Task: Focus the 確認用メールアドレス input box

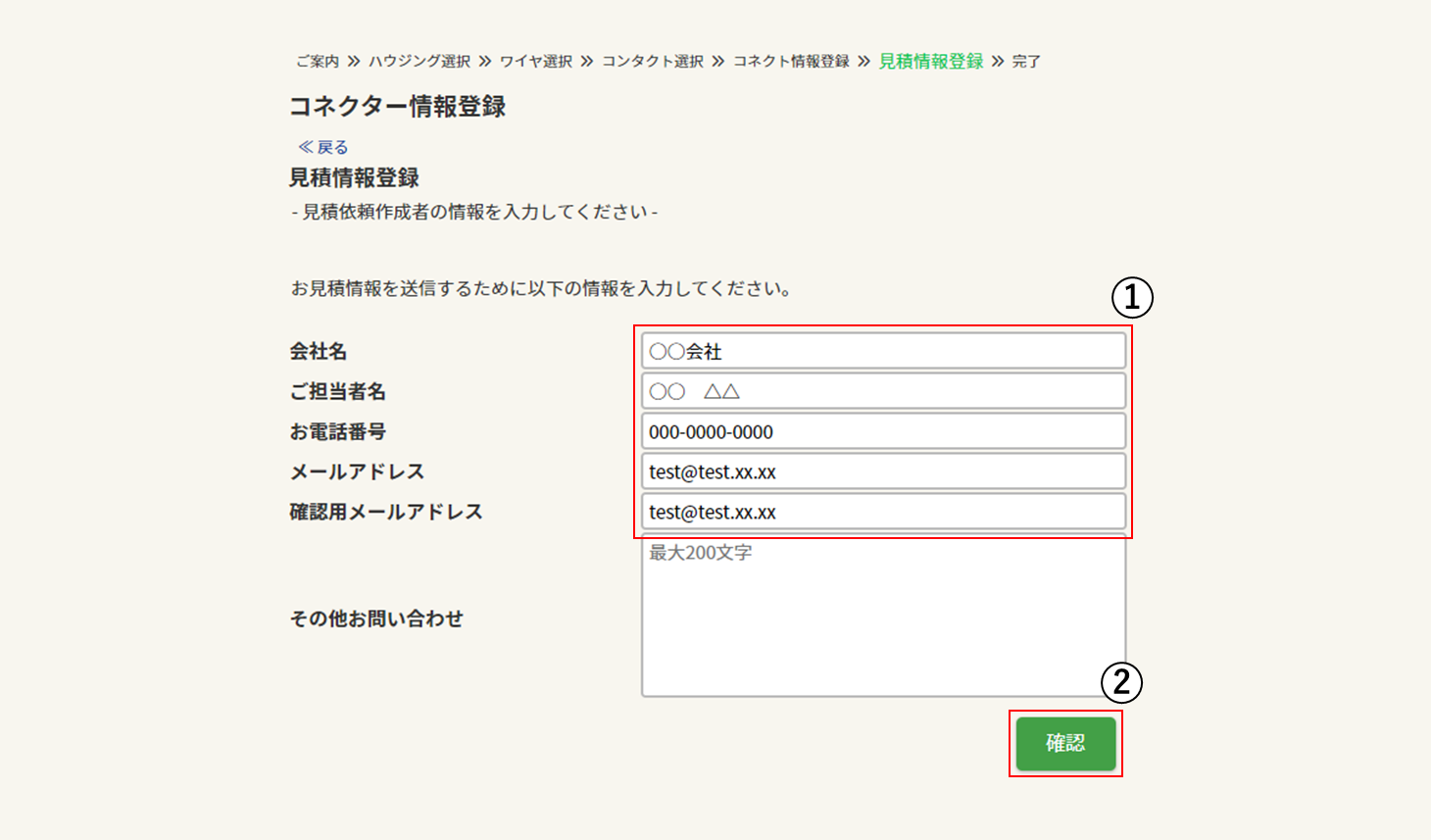Action: [x=882, y=512]
